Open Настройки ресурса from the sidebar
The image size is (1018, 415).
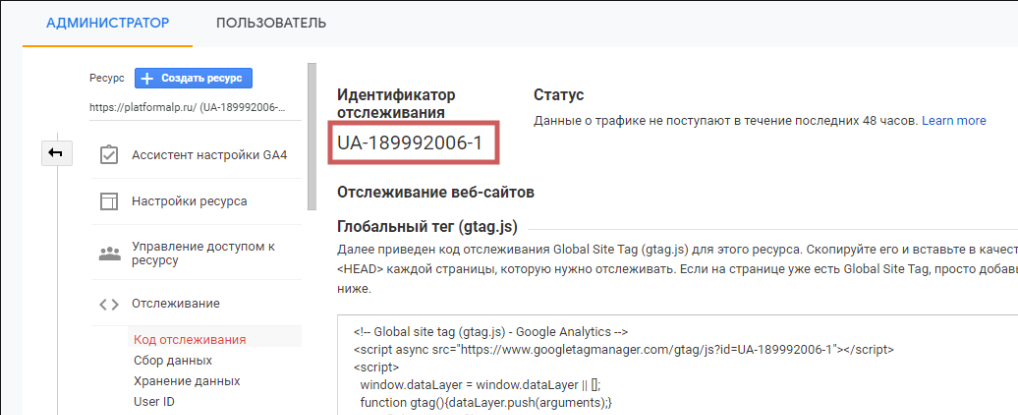(x=189, y=201)
